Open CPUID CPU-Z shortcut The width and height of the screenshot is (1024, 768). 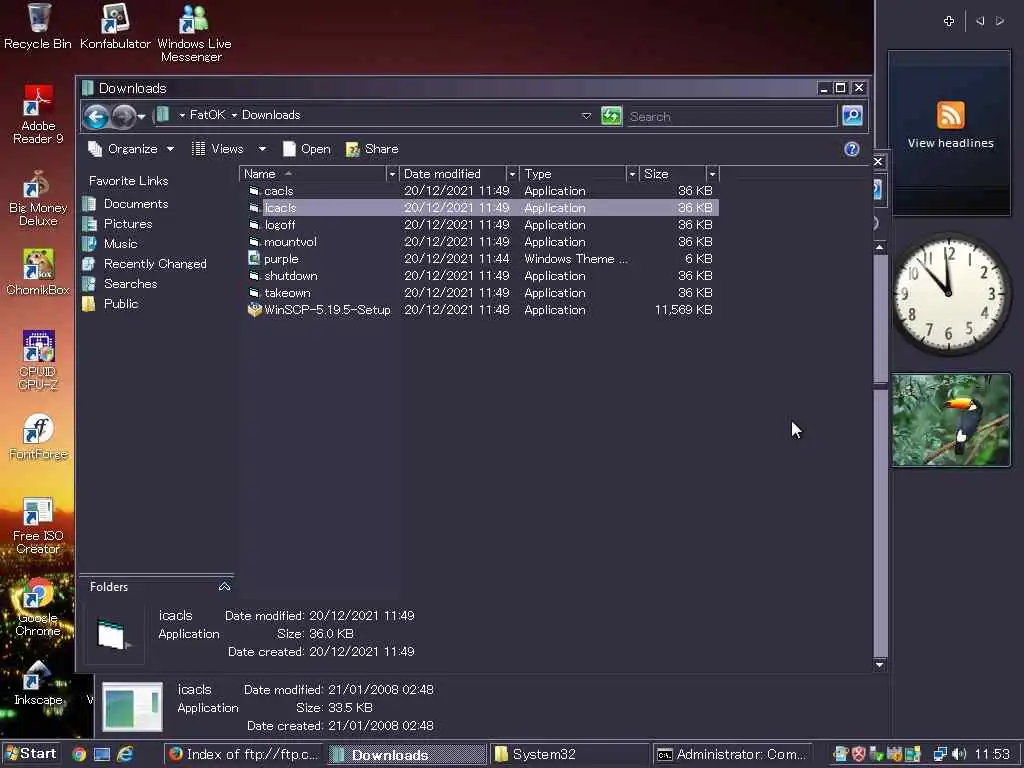pos(38,360)
